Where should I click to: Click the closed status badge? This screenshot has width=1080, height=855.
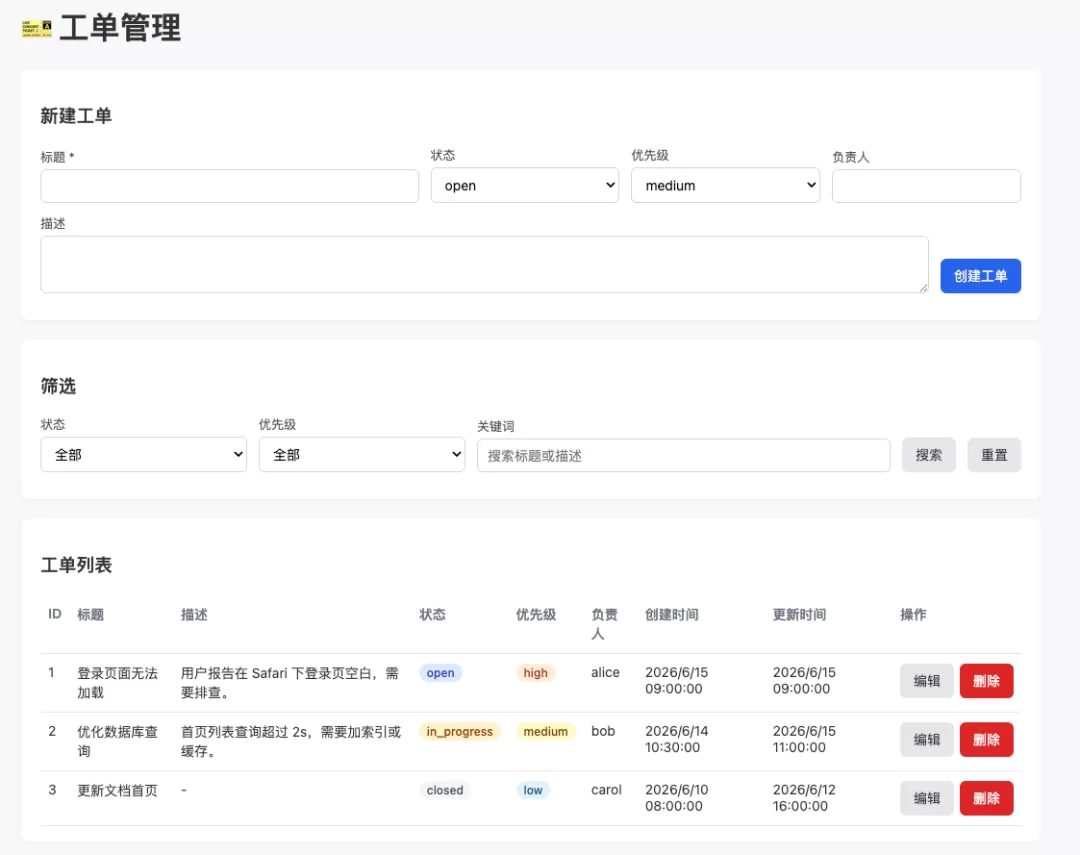click(444, 790)
